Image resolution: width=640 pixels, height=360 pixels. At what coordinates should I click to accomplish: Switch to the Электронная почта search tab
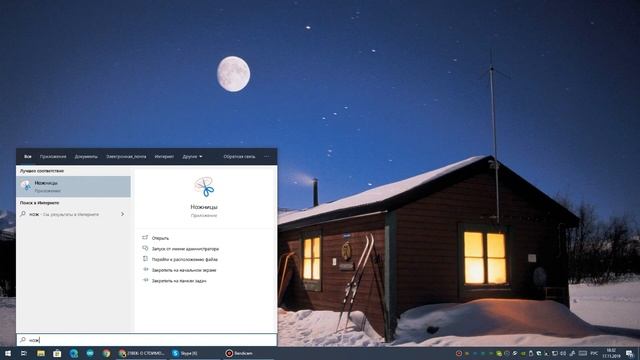tap(126, 157)
